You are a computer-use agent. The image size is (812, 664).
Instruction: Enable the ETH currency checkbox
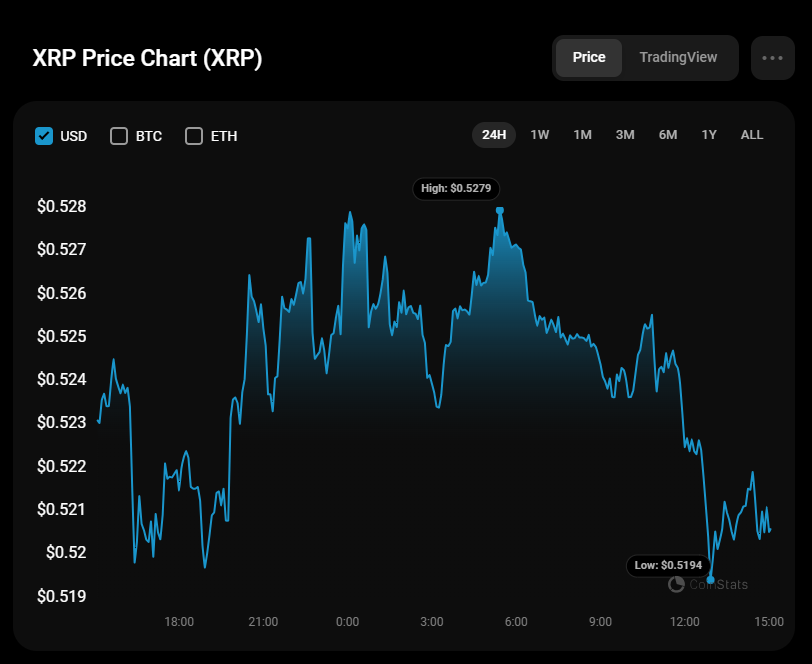194,136
